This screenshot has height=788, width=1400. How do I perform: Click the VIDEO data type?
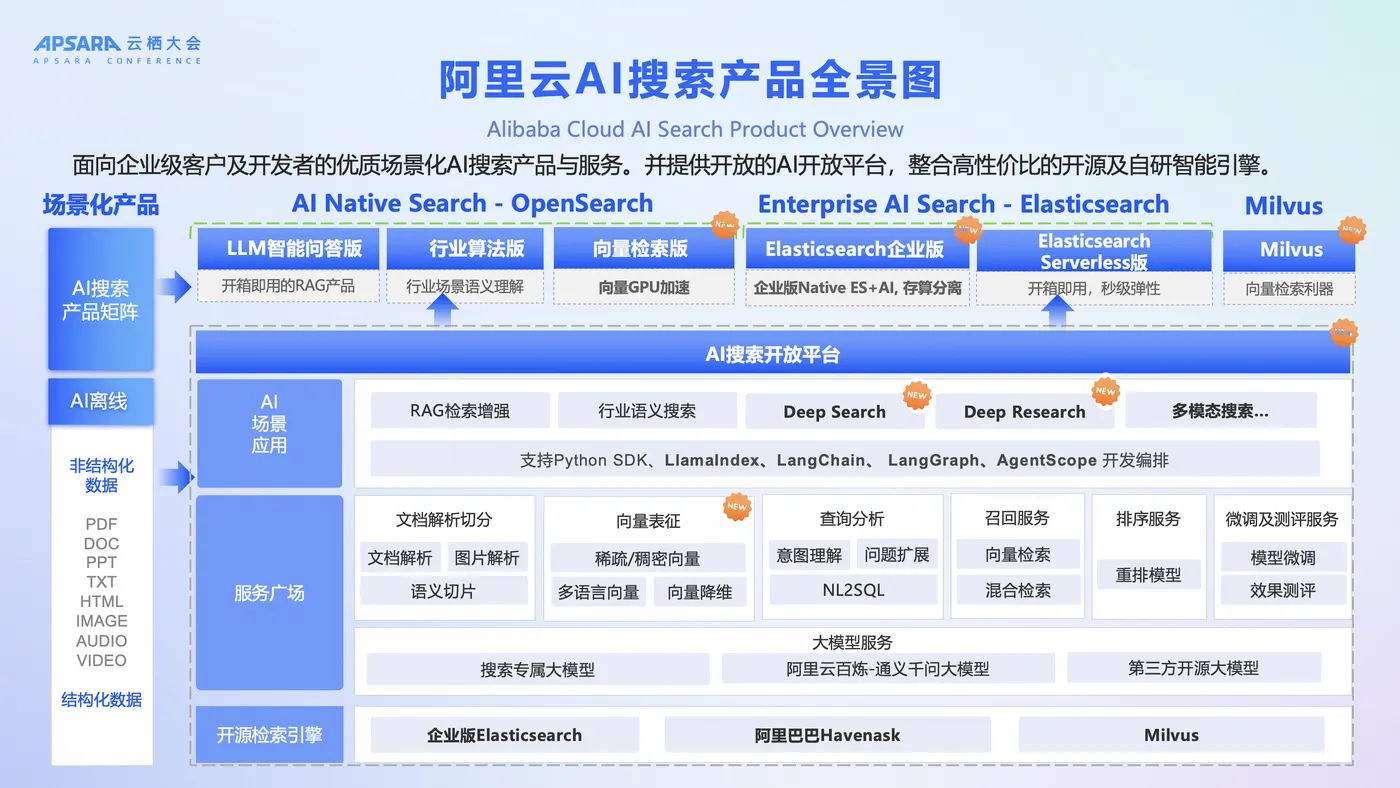click(101, 660)
